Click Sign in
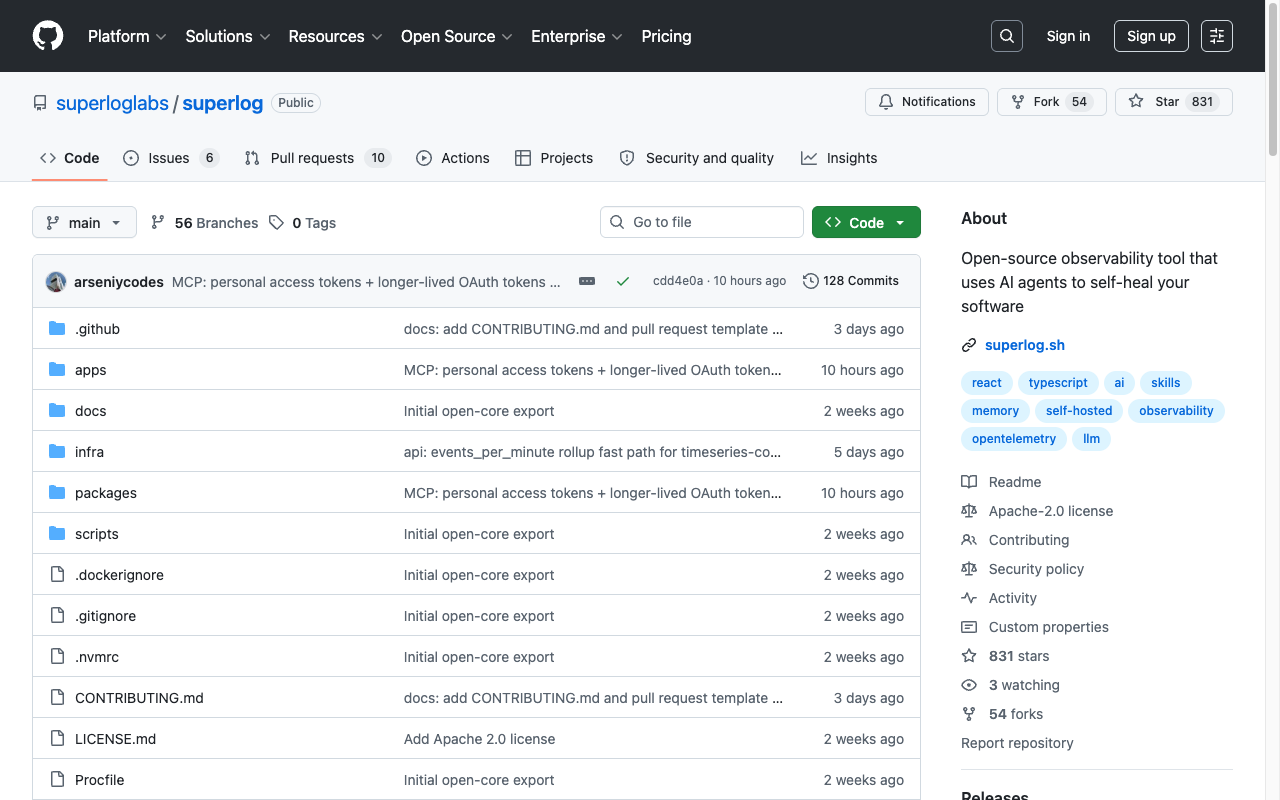 [x=1068, y=36]
